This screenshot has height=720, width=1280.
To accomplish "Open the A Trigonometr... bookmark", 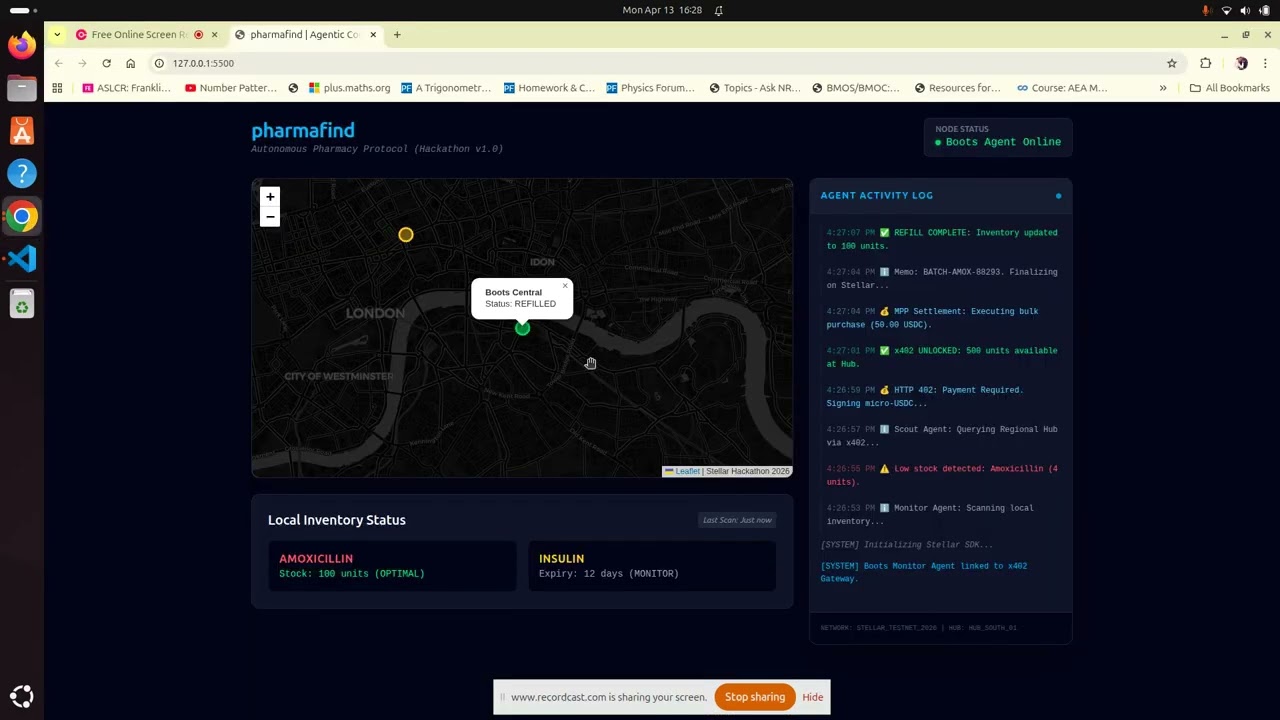I will point(446,88).
